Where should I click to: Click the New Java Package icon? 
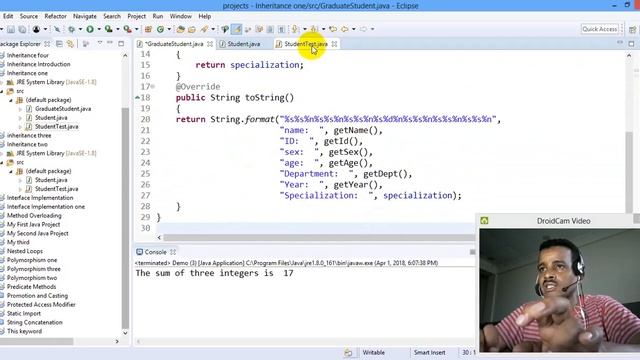click(x=148, y=29)
